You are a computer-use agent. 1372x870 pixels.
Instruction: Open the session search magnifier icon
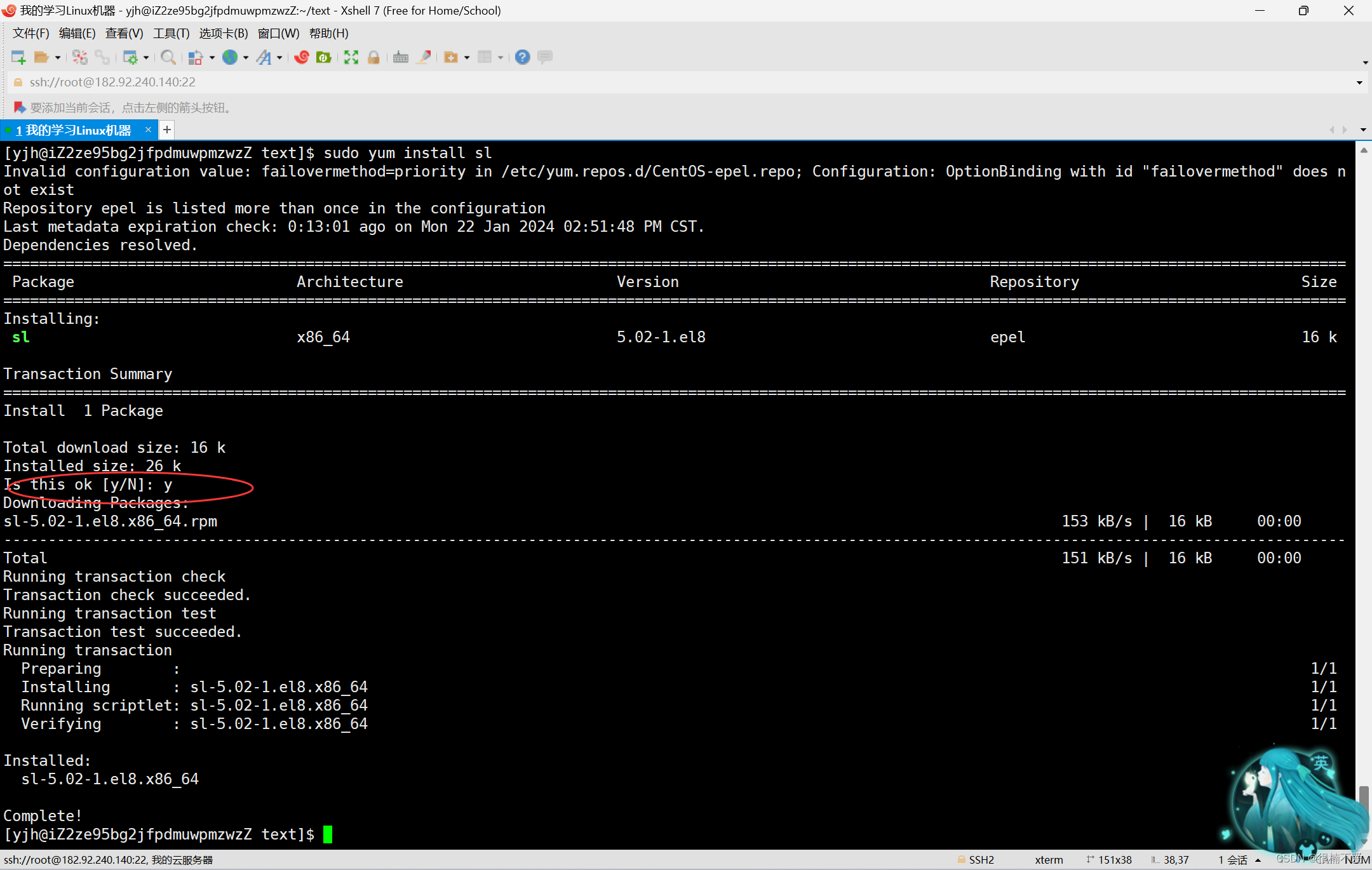tap(168, 57)
